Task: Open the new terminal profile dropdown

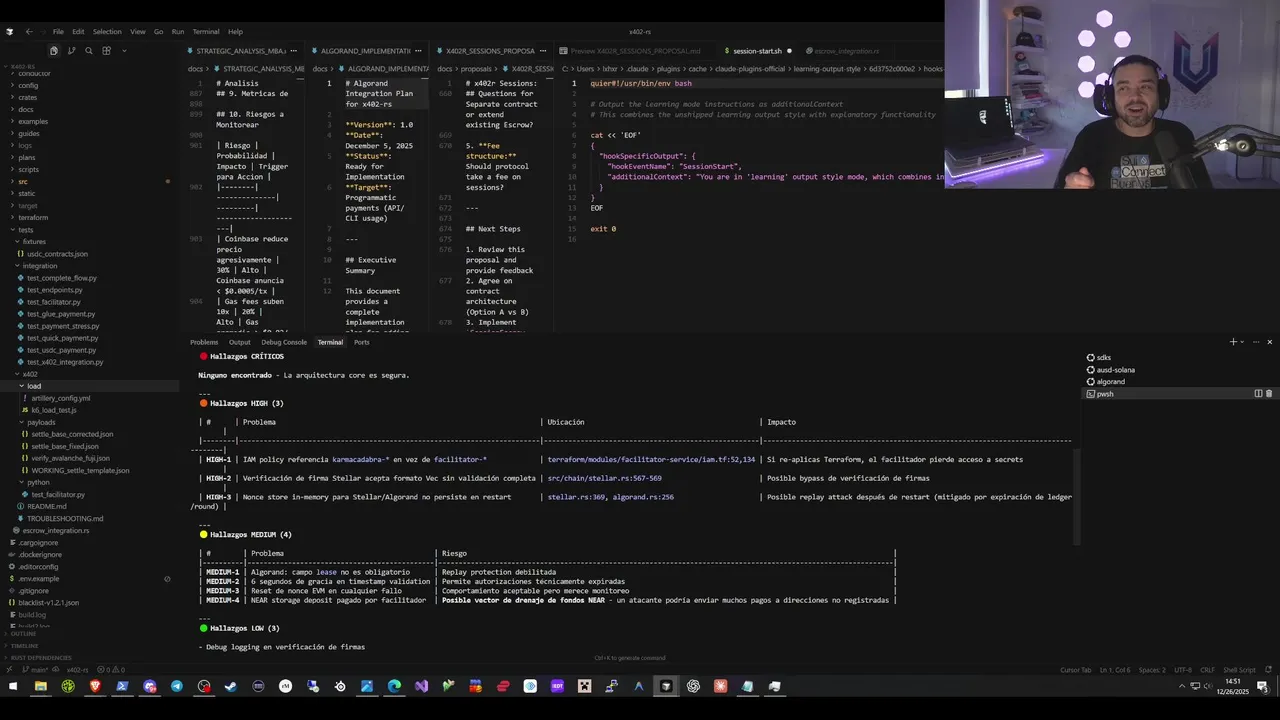Action: point(1242,342)
